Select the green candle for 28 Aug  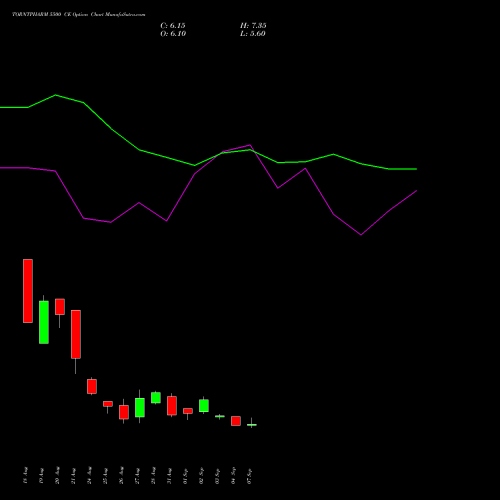[156, 398]
